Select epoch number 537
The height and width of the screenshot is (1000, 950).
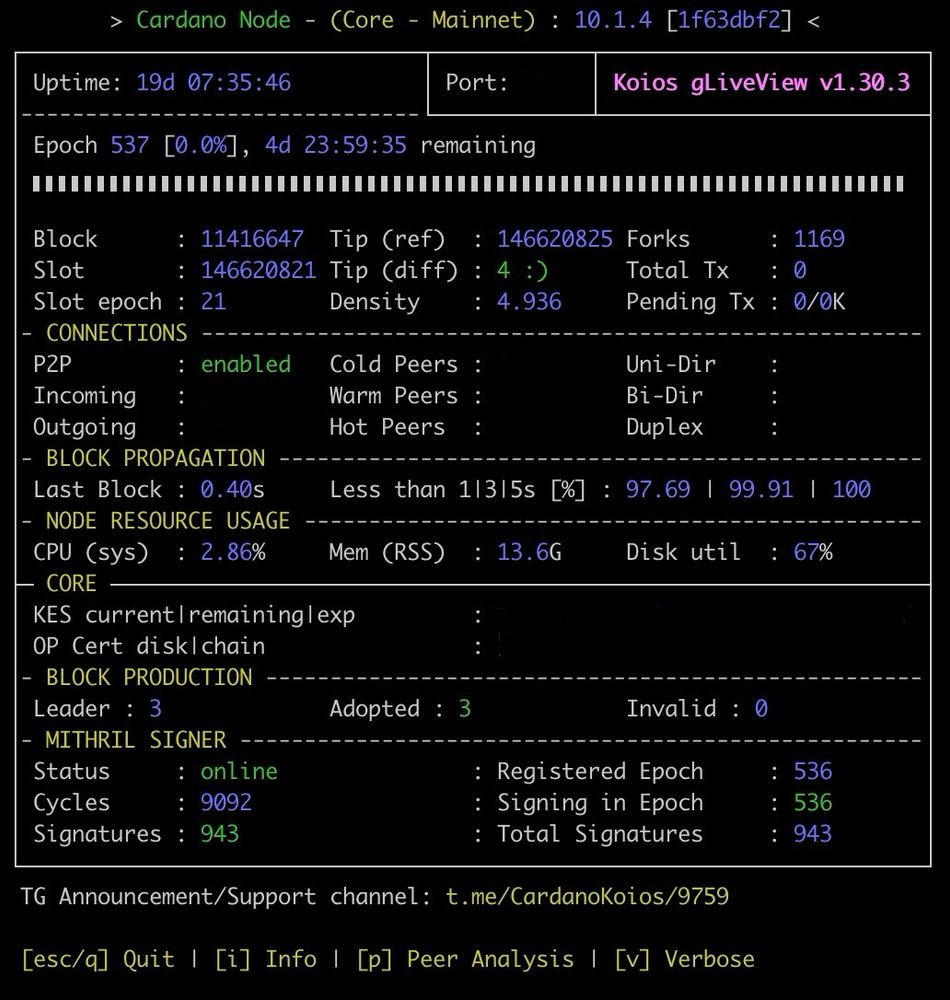coord(129,145)
